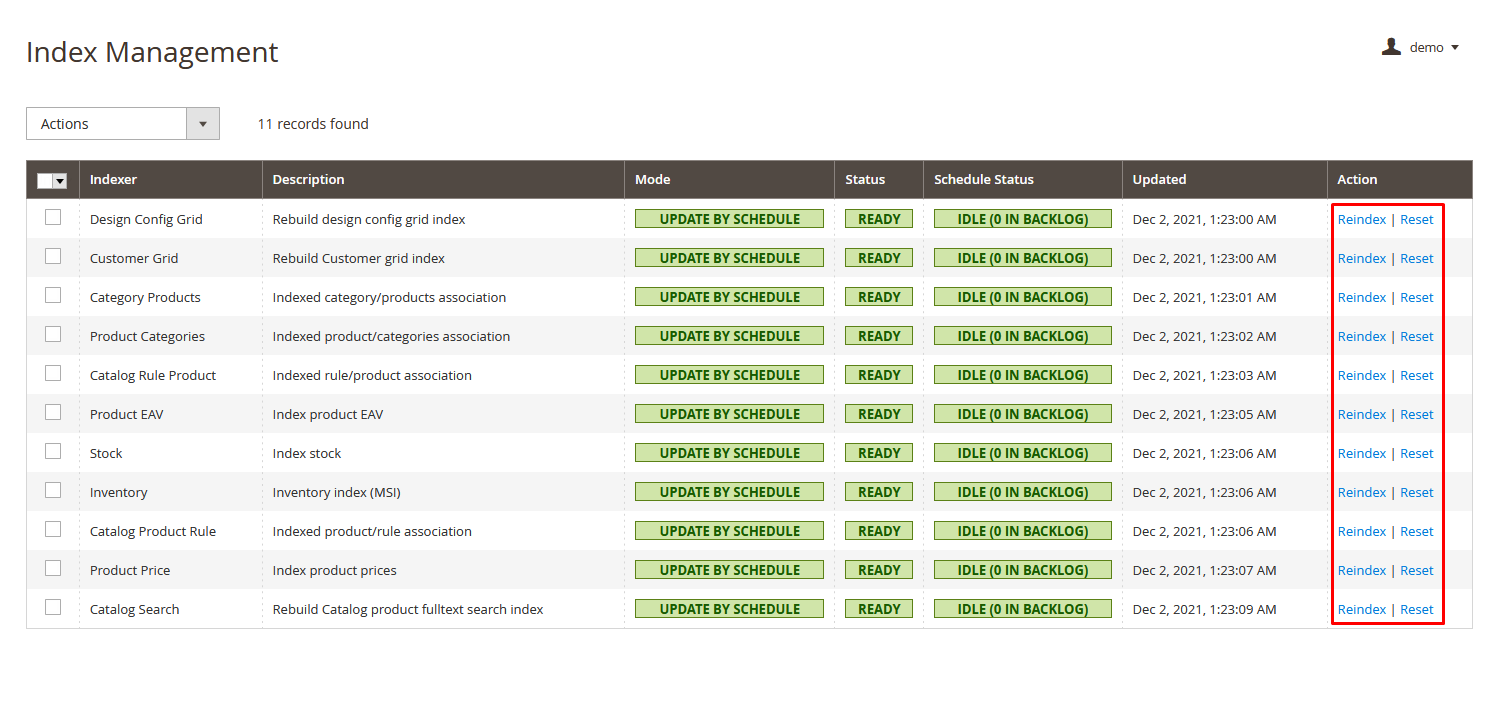
Task: Reset the Inventory indexer
Action: [1416, 492]
